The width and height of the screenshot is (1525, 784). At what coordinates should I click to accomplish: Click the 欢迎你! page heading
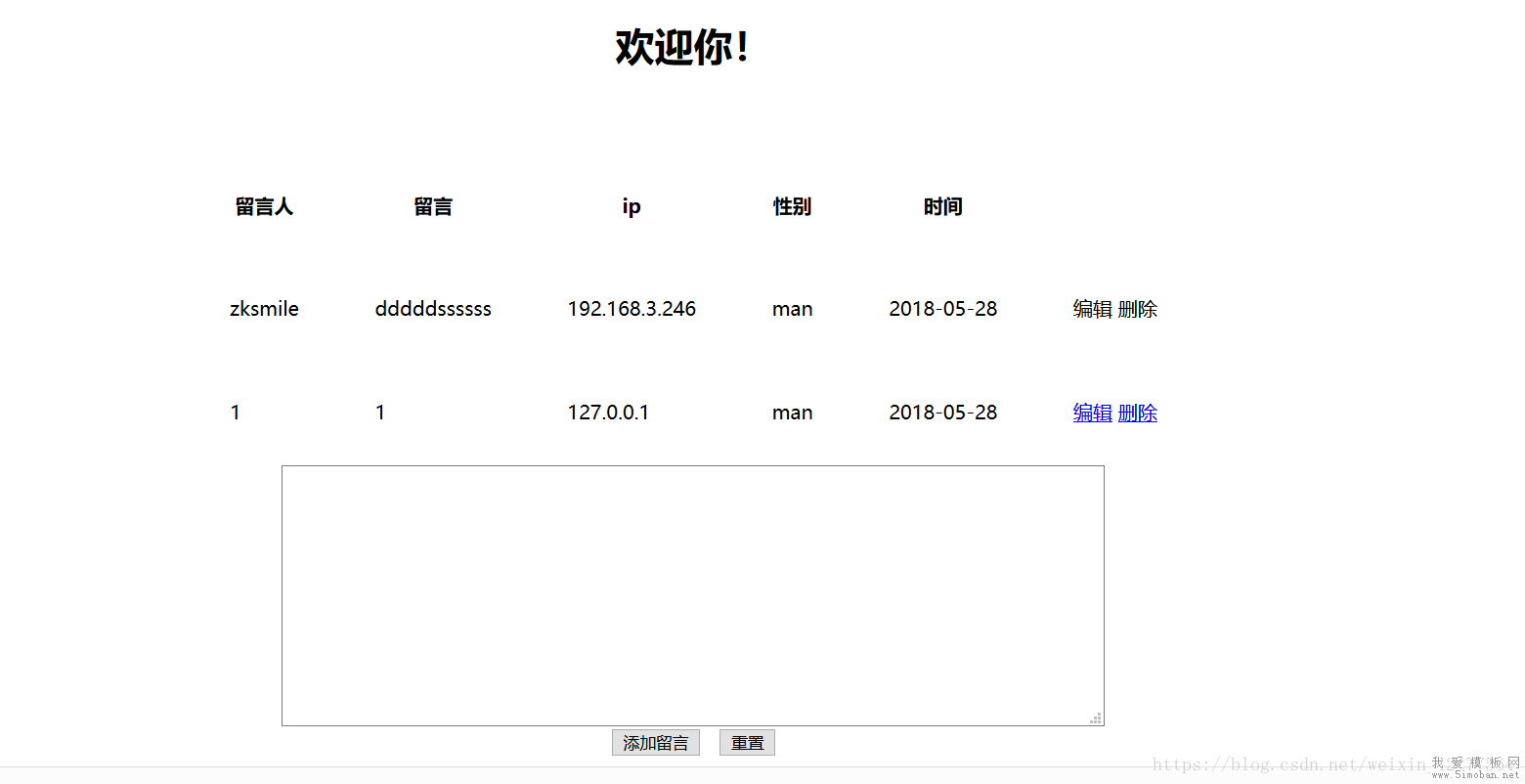682,47
